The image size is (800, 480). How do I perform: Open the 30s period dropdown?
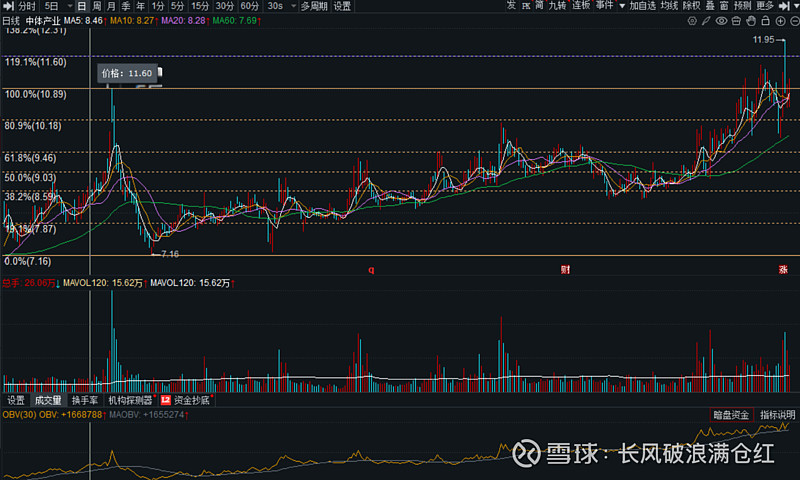click(278, 6)
